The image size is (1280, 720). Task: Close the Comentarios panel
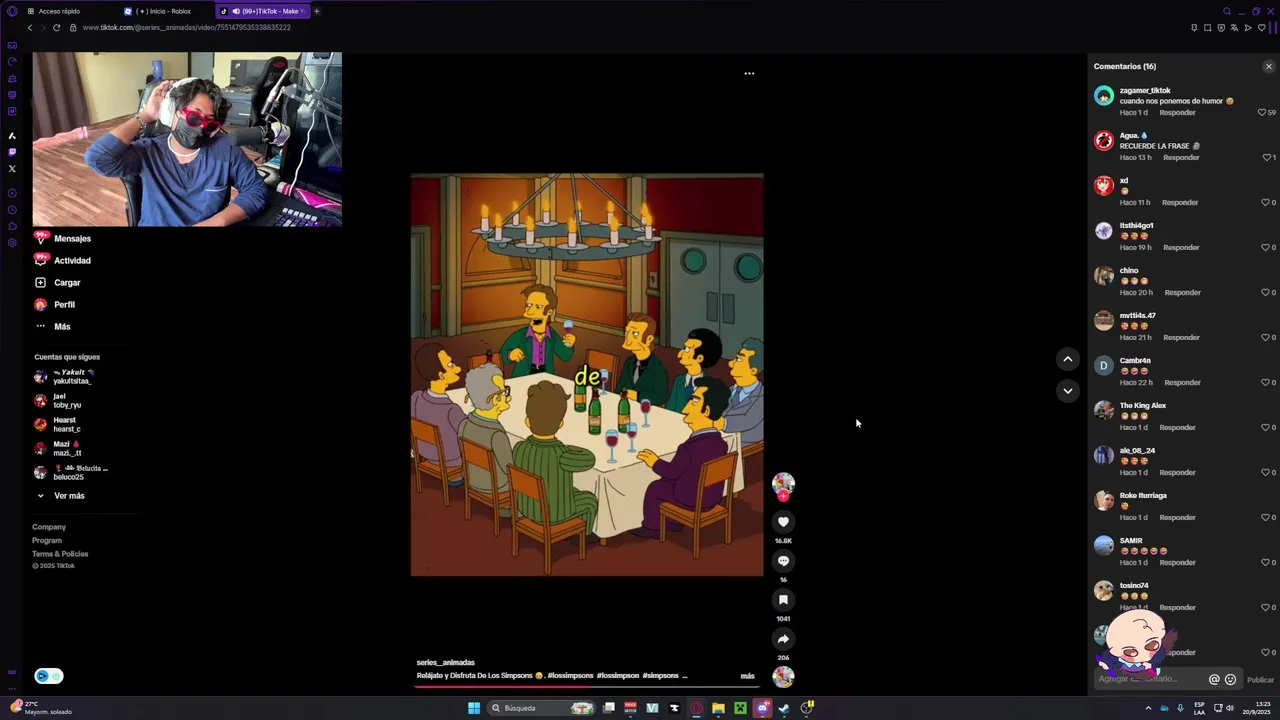click(x=1269, y=67)
